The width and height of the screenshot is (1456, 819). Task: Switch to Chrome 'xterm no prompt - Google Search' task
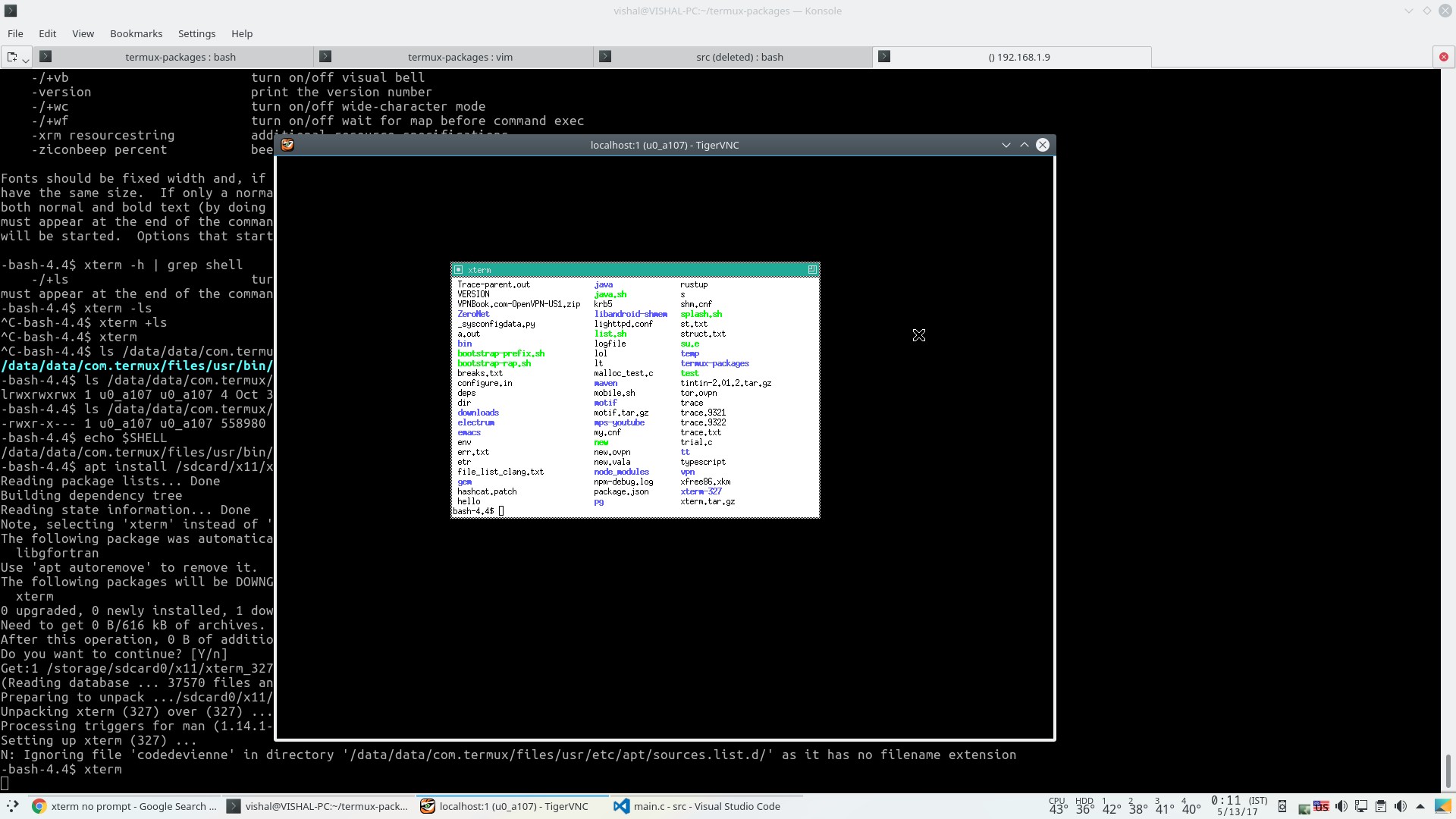[125, 806]
